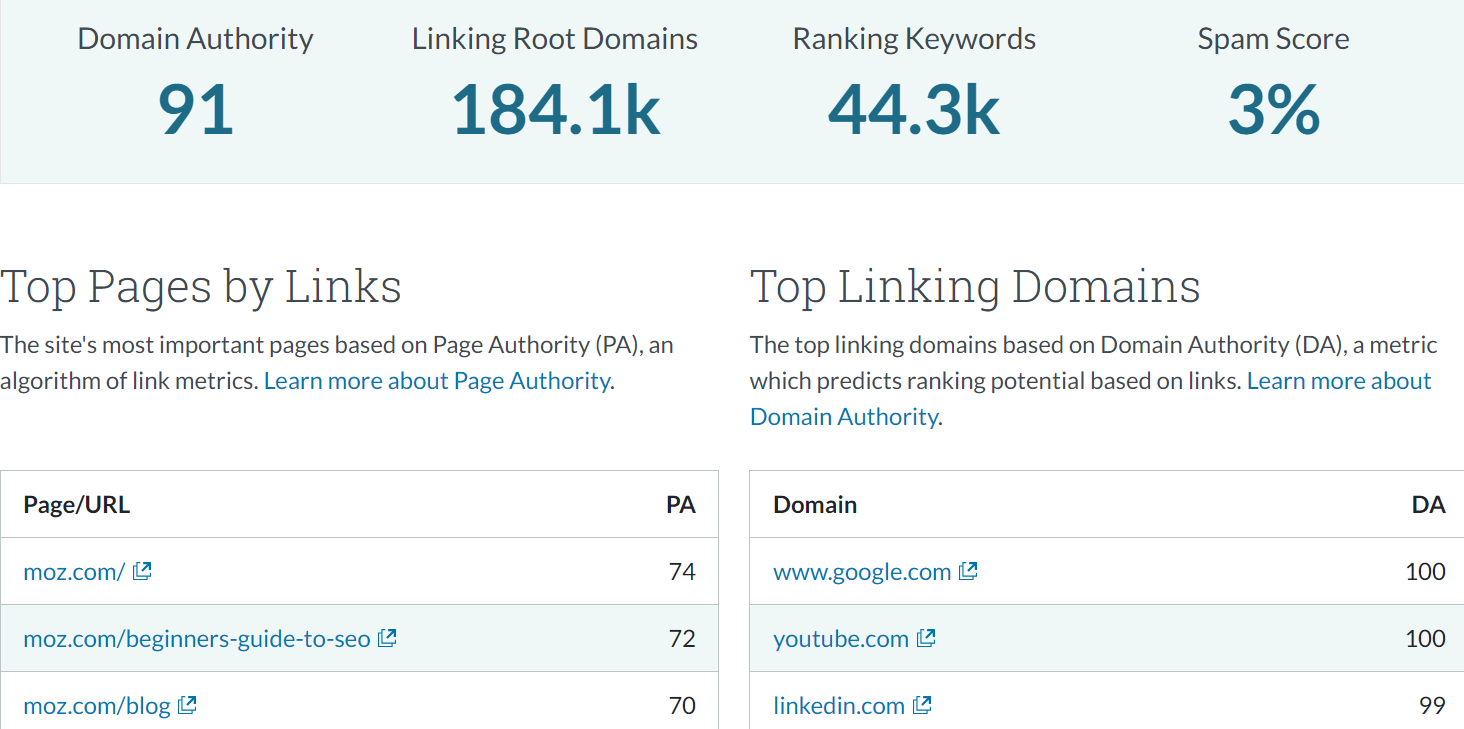
Task: Open external link icon beside moz.com/blog
Action: click(x=187, y=705)
